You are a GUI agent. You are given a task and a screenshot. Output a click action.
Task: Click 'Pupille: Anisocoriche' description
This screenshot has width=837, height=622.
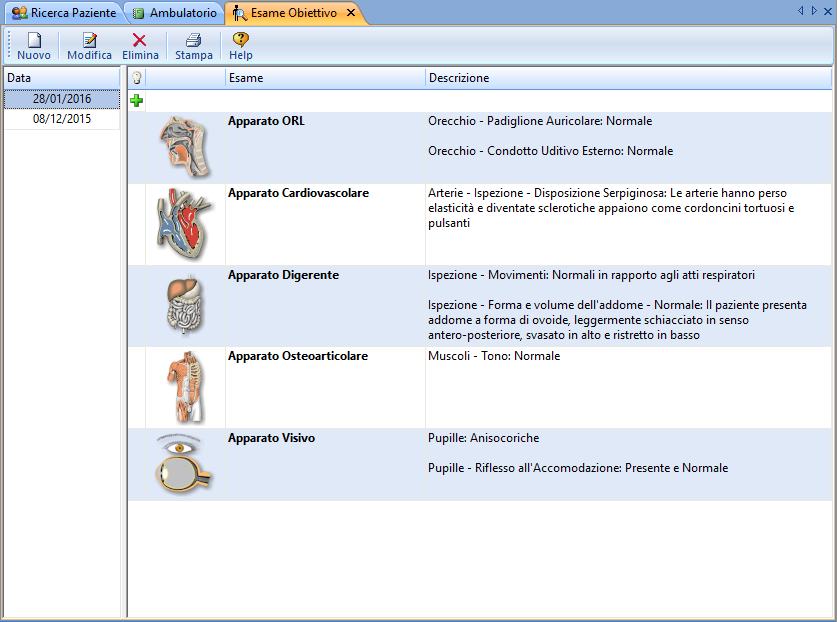click(484, 438)
